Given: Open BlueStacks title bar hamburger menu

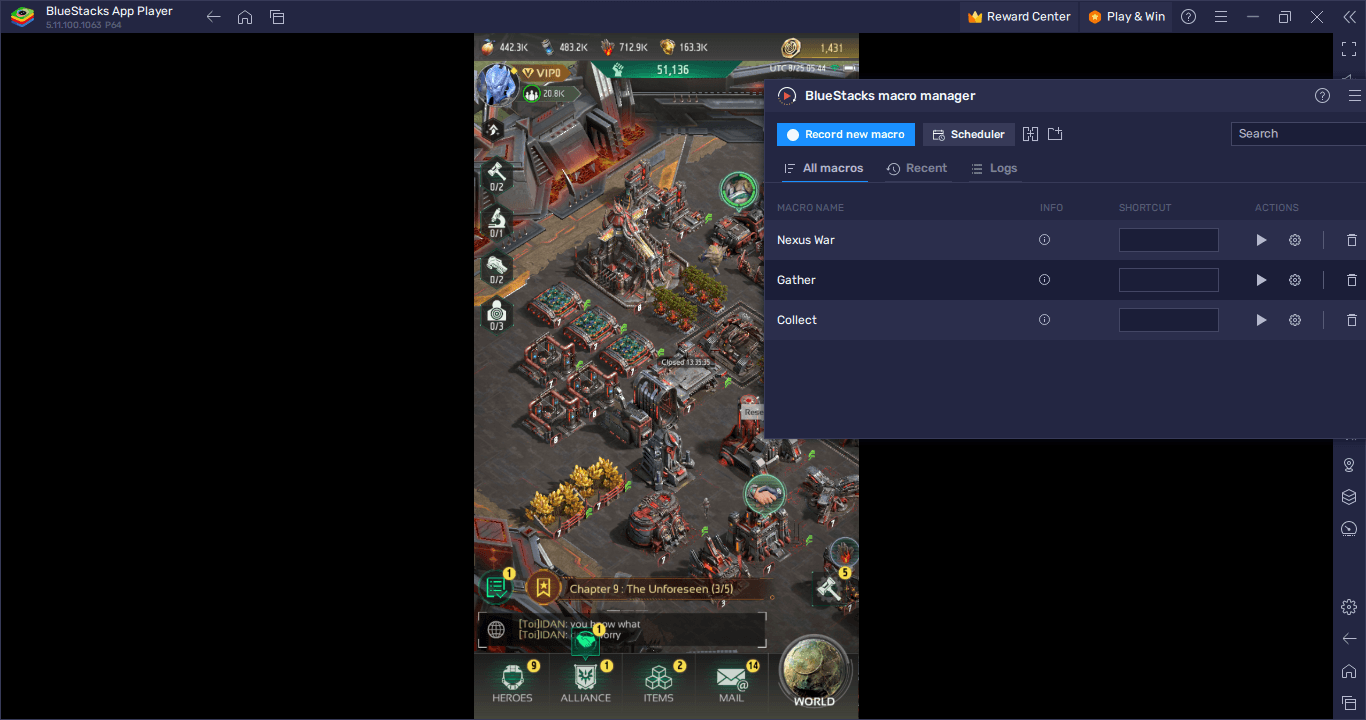Looking at the screenshot, I should coord(1220,16).
